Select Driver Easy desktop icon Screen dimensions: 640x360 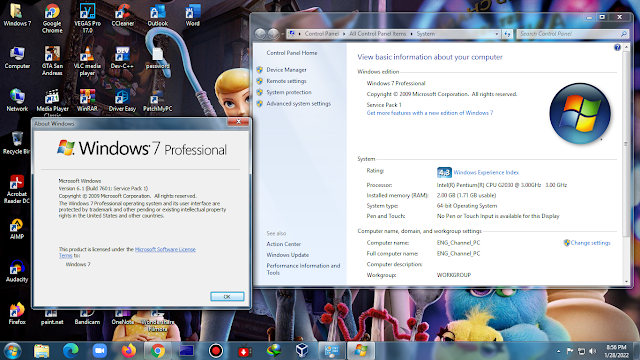(x=122, y=100)
